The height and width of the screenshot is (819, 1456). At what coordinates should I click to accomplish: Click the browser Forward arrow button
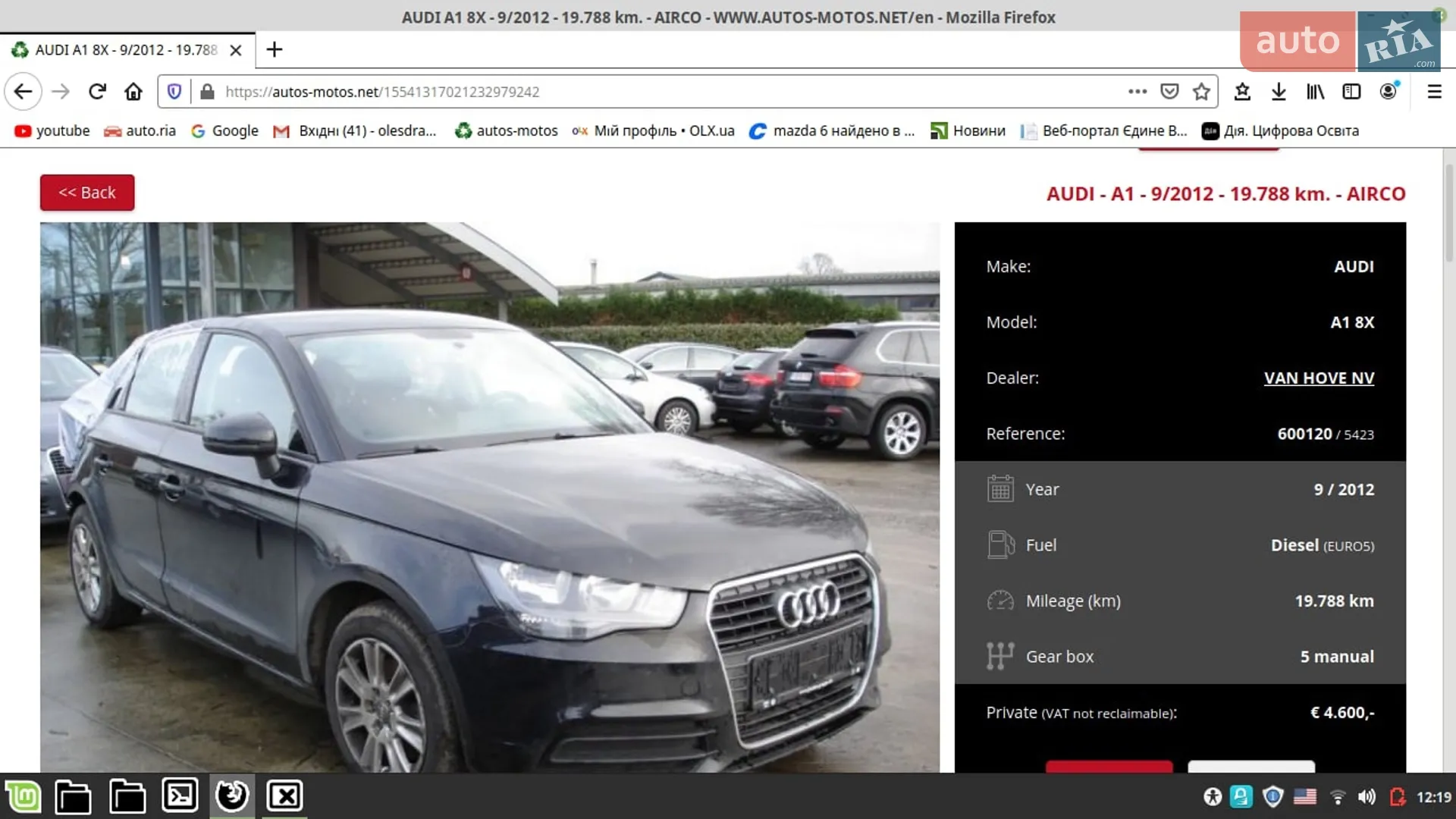pyautogui.click(x=61, y=92)
